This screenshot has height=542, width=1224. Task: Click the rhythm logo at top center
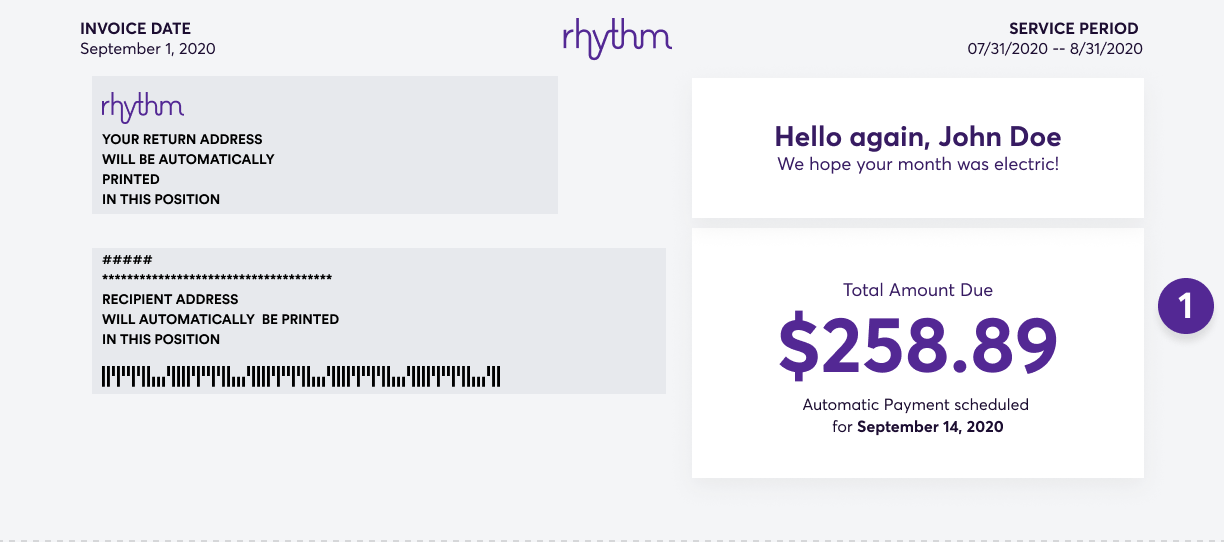[x=617, y=38]
